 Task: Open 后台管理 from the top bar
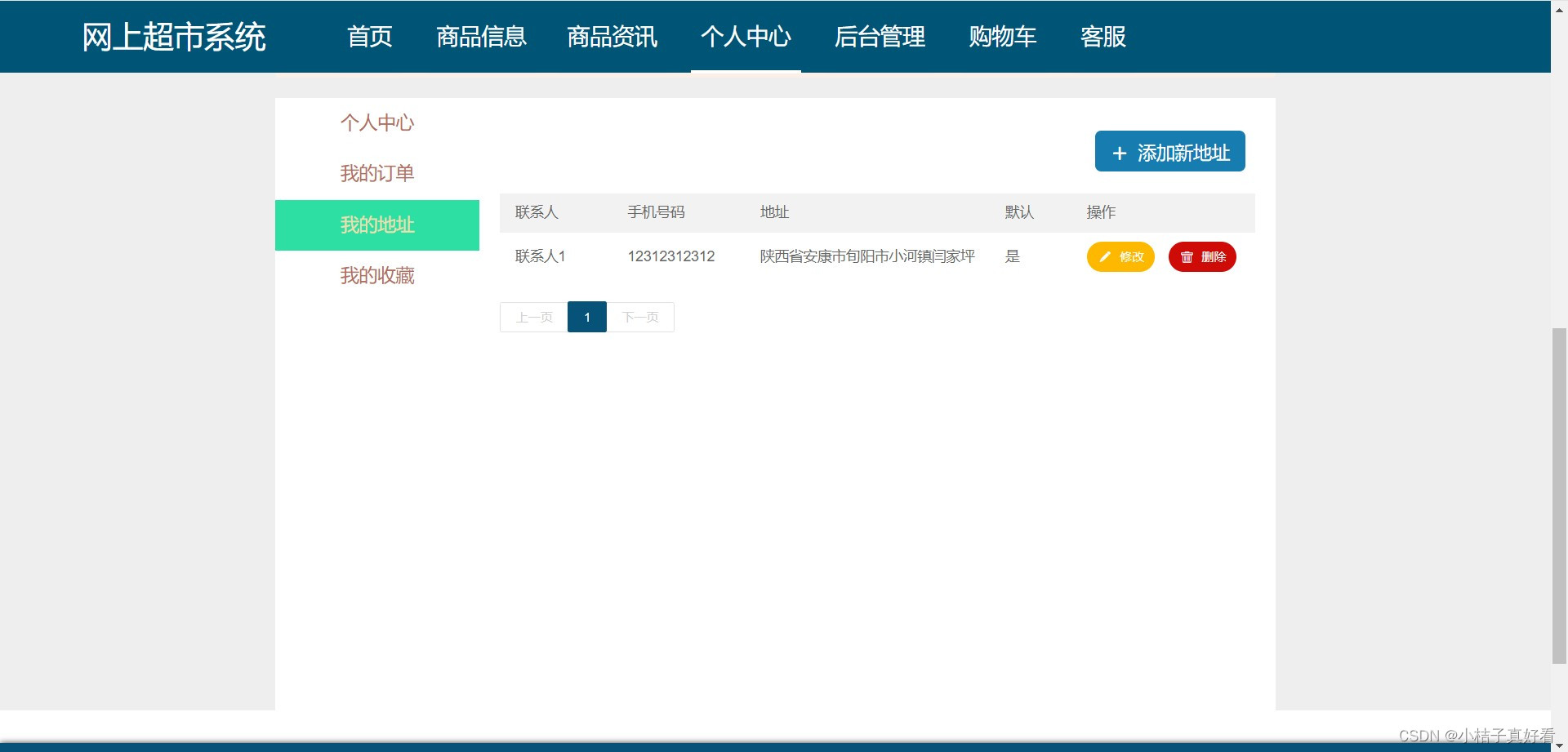(x=880, y=37)
